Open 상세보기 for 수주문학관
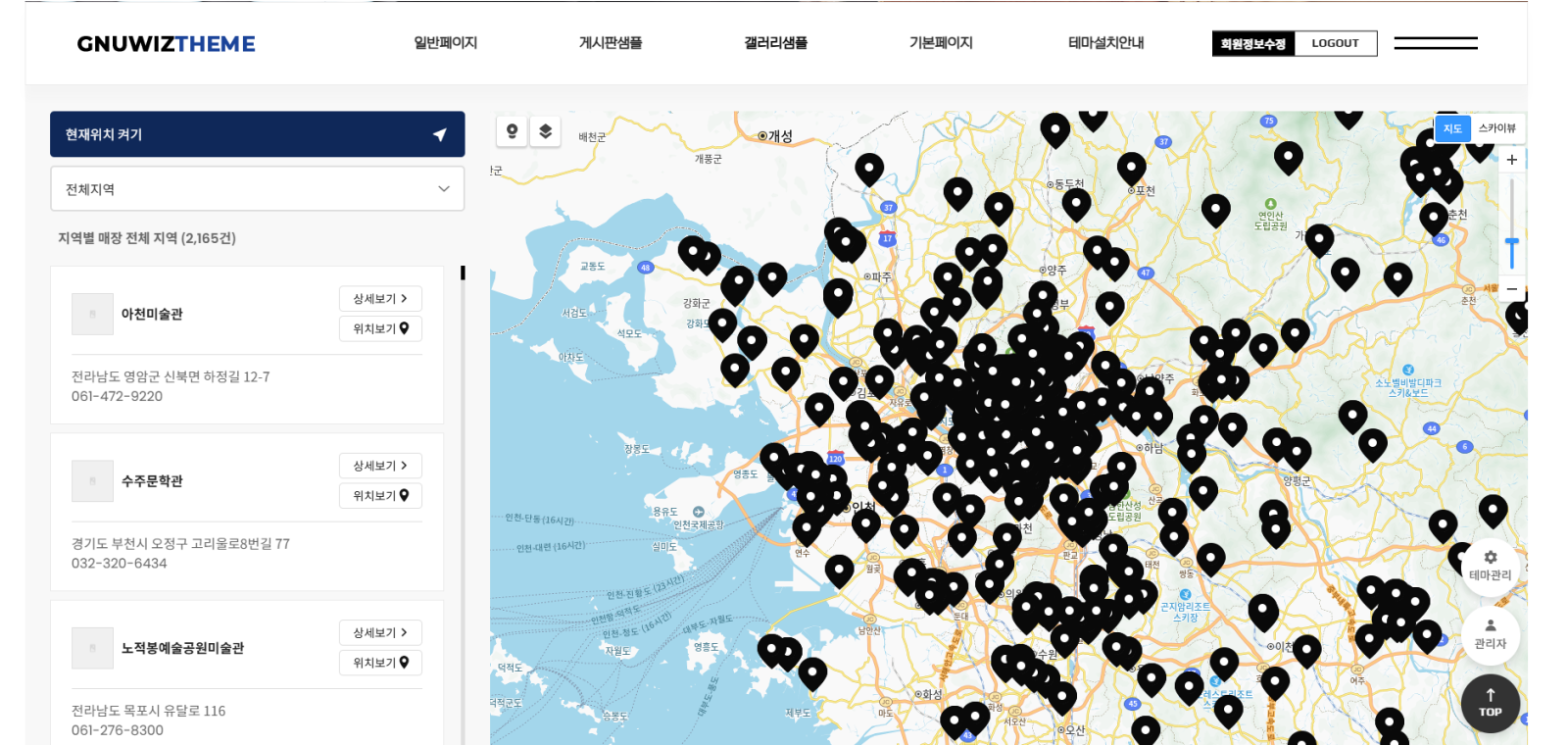This screenshot has height=745, width=1568. [380, 466]
